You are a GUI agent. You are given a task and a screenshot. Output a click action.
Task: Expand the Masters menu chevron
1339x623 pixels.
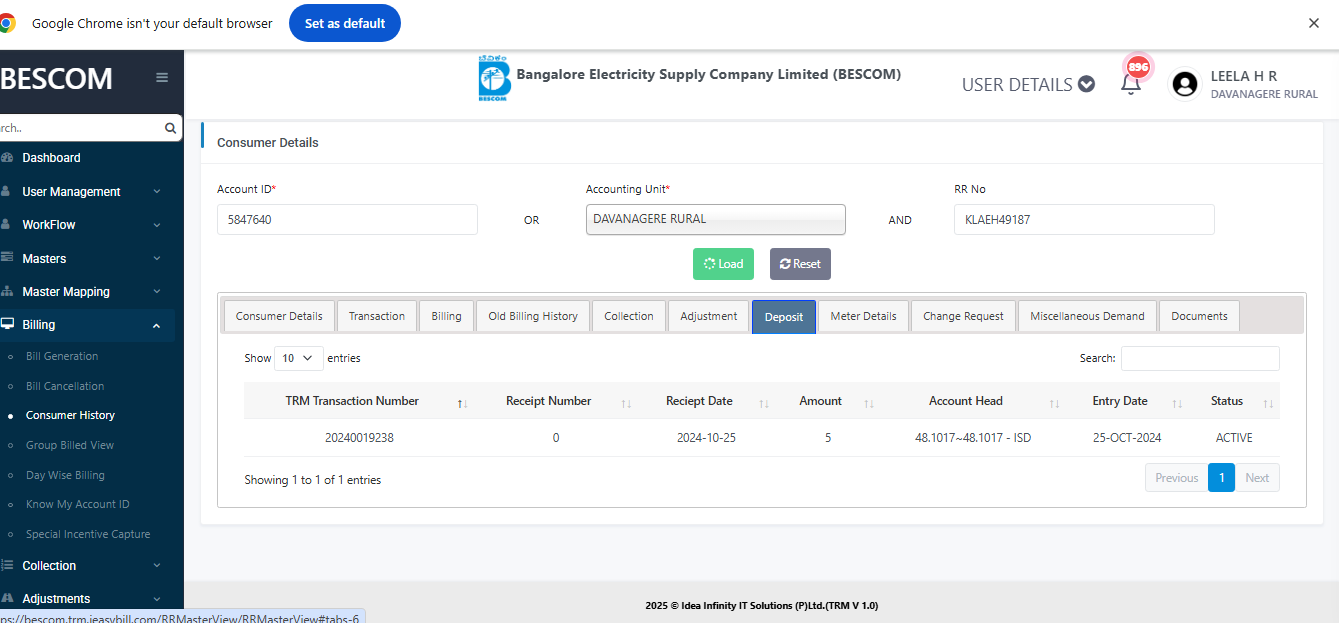pyautogui.click(x=157, y=259)
